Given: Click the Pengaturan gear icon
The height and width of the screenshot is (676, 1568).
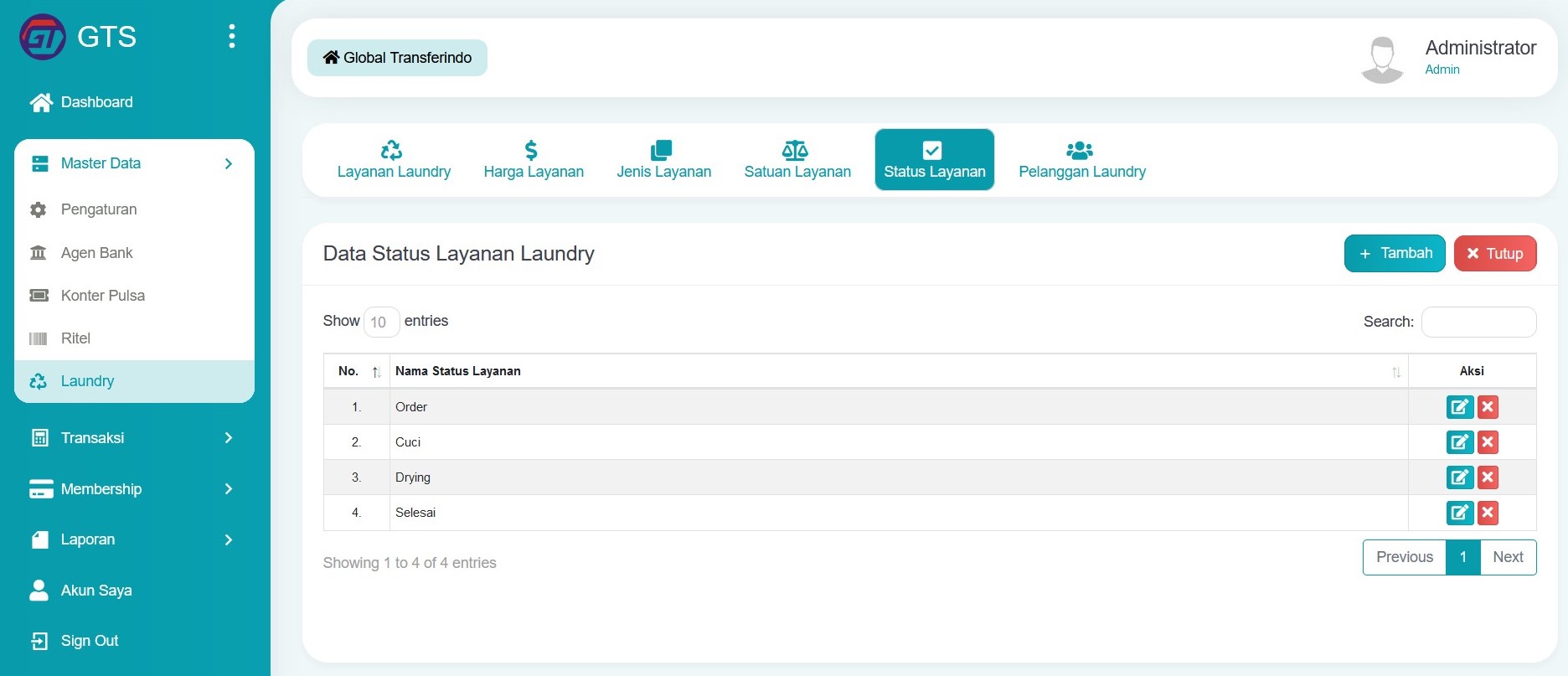Looking at the screenshot, I should pyautogui.click(x=39, y=209).
